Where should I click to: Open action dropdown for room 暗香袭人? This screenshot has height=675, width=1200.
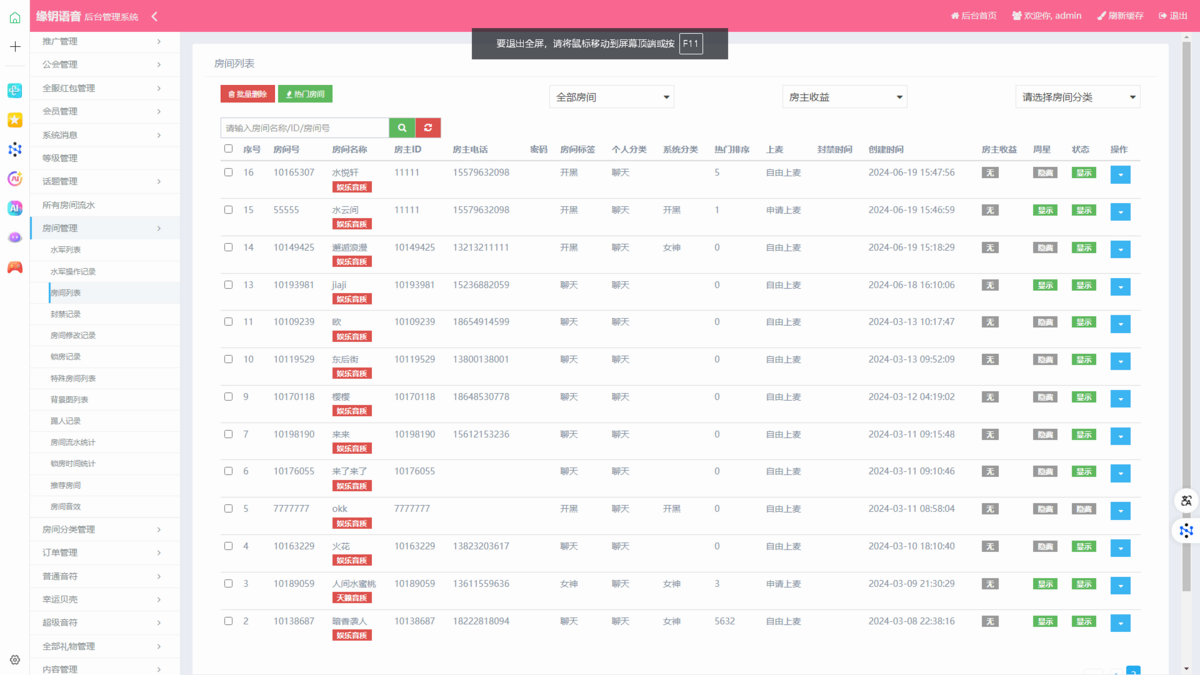coord(1120,623)
